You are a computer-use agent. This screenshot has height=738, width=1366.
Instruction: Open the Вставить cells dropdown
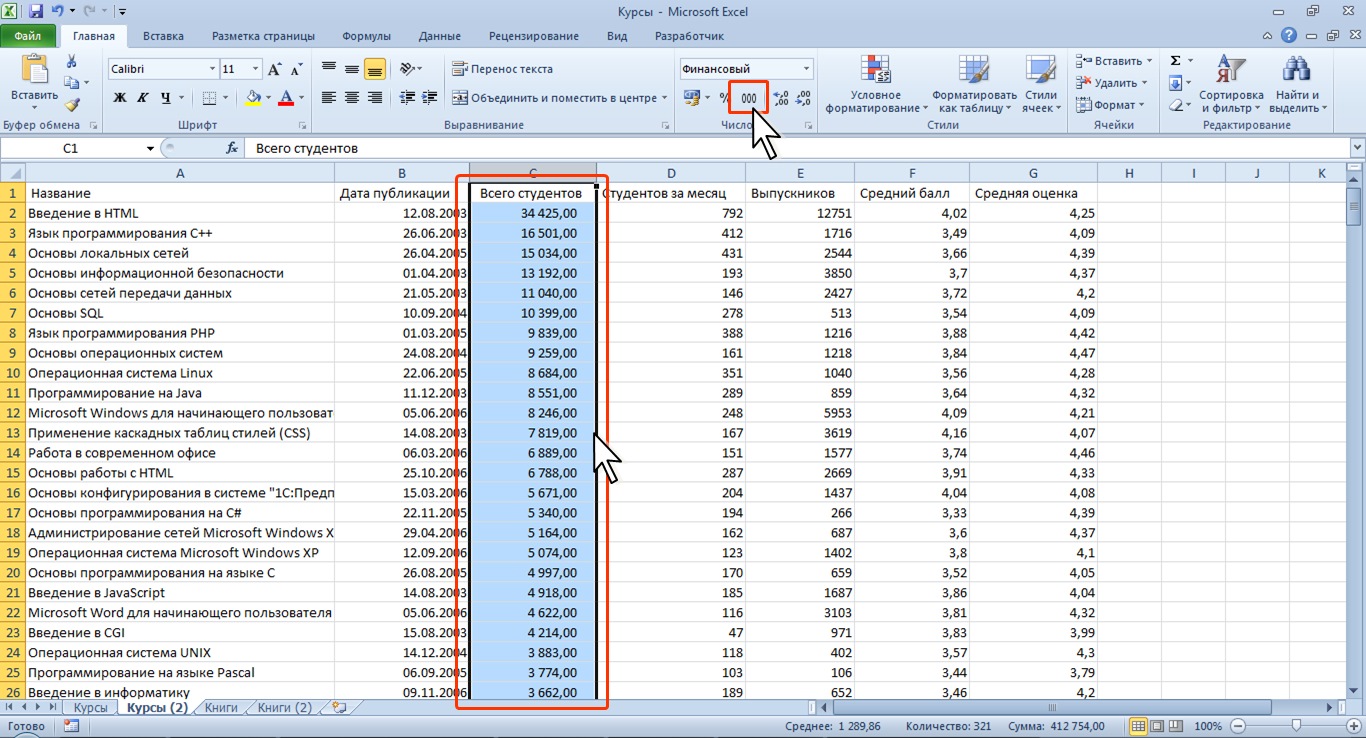point(1113,61)
